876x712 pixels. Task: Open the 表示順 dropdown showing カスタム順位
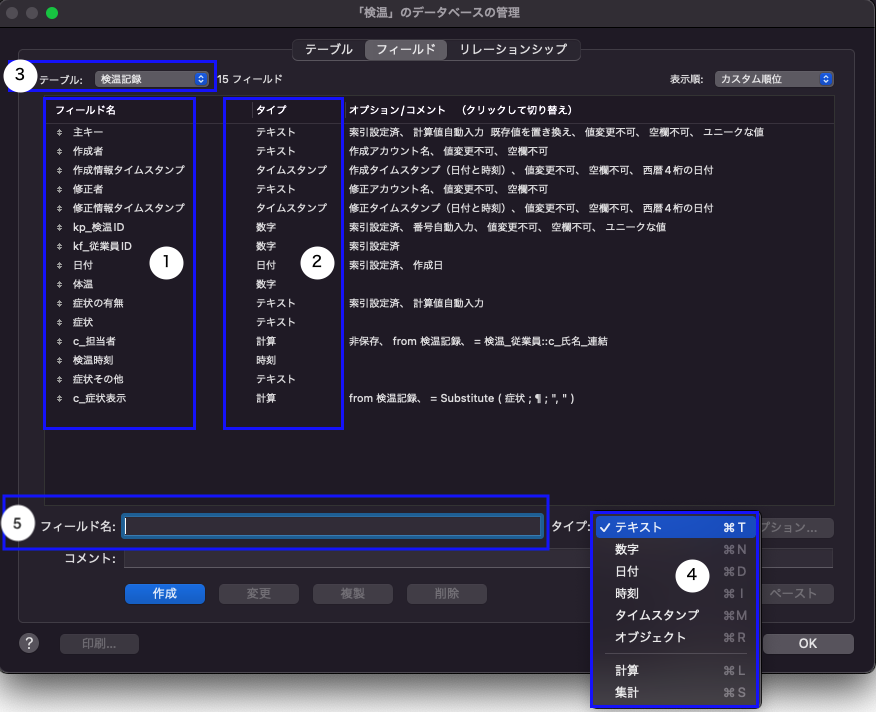click(x=773, y=79)
